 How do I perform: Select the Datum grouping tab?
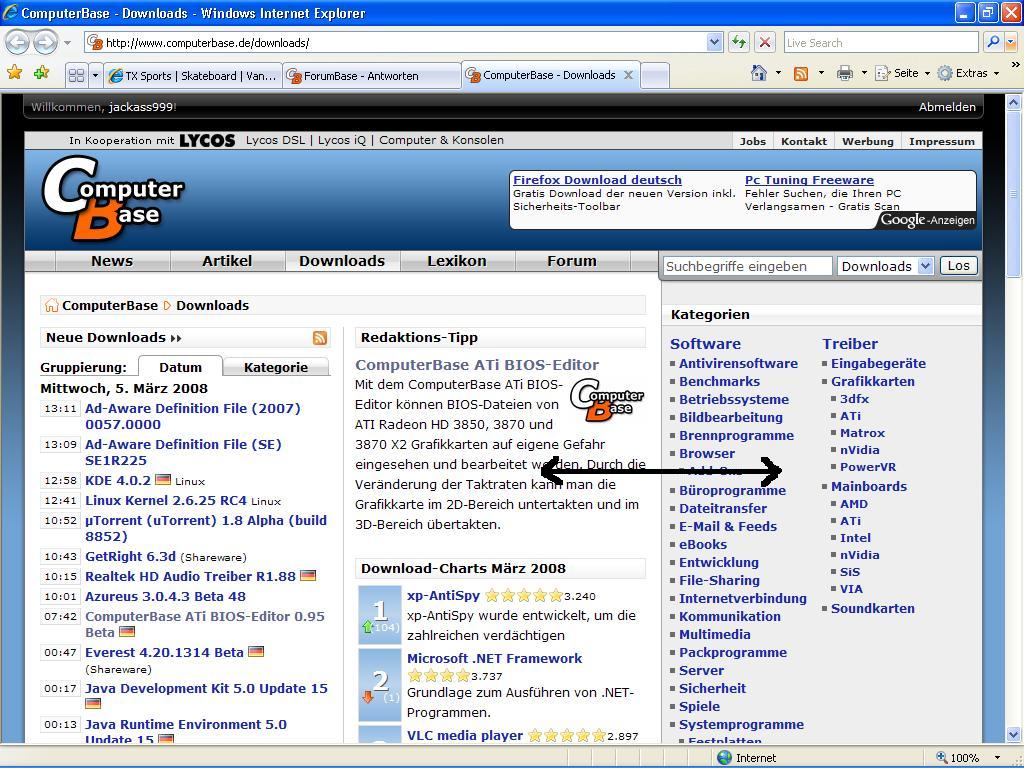[x=180, y=367]
